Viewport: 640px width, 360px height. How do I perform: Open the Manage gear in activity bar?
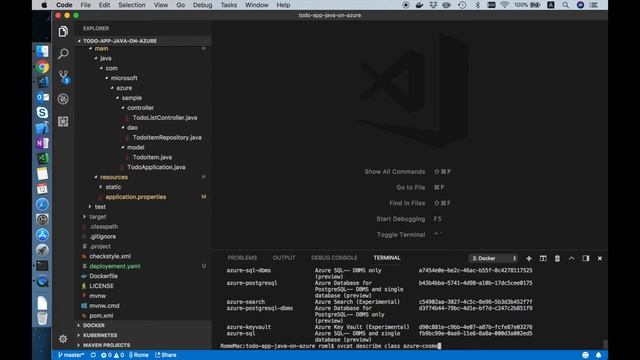63,339
